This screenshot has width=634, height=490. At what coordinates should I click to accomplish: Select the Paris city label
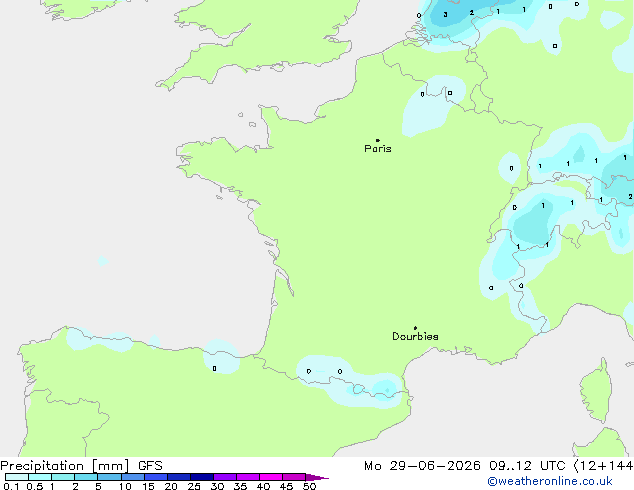click(x=378, y=148)
